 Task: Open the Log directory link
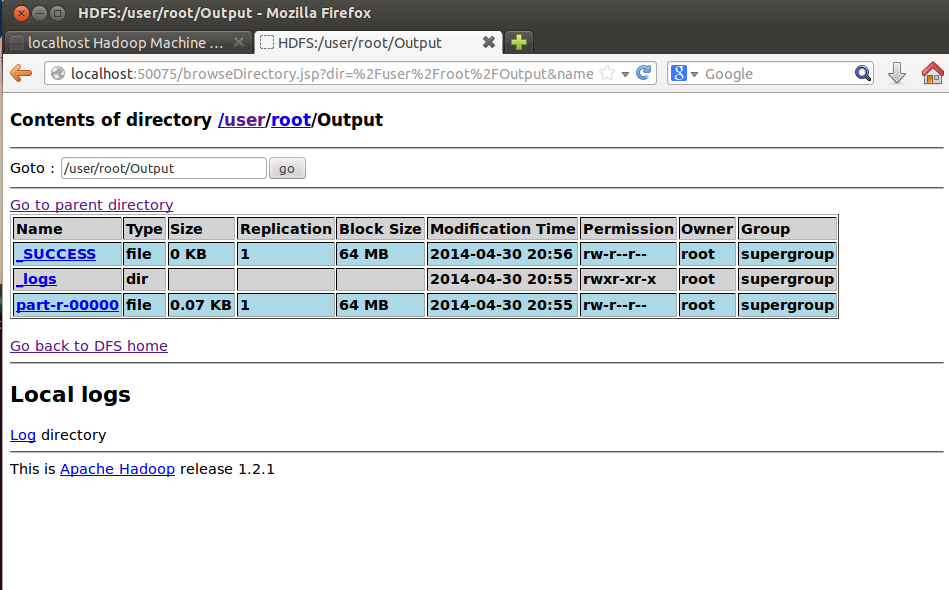(x=23, y=435)
